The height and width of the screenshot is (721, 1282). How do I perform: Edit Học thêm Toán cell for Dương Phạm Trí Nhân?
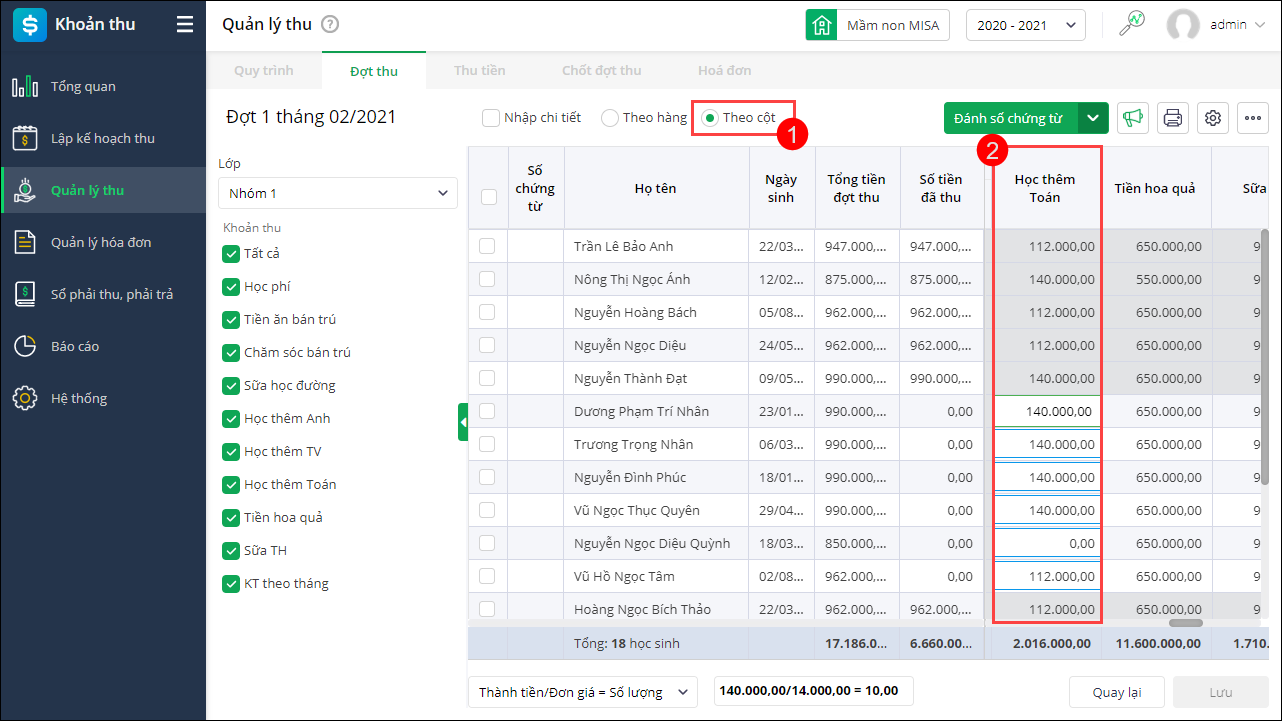(1047, 411)
